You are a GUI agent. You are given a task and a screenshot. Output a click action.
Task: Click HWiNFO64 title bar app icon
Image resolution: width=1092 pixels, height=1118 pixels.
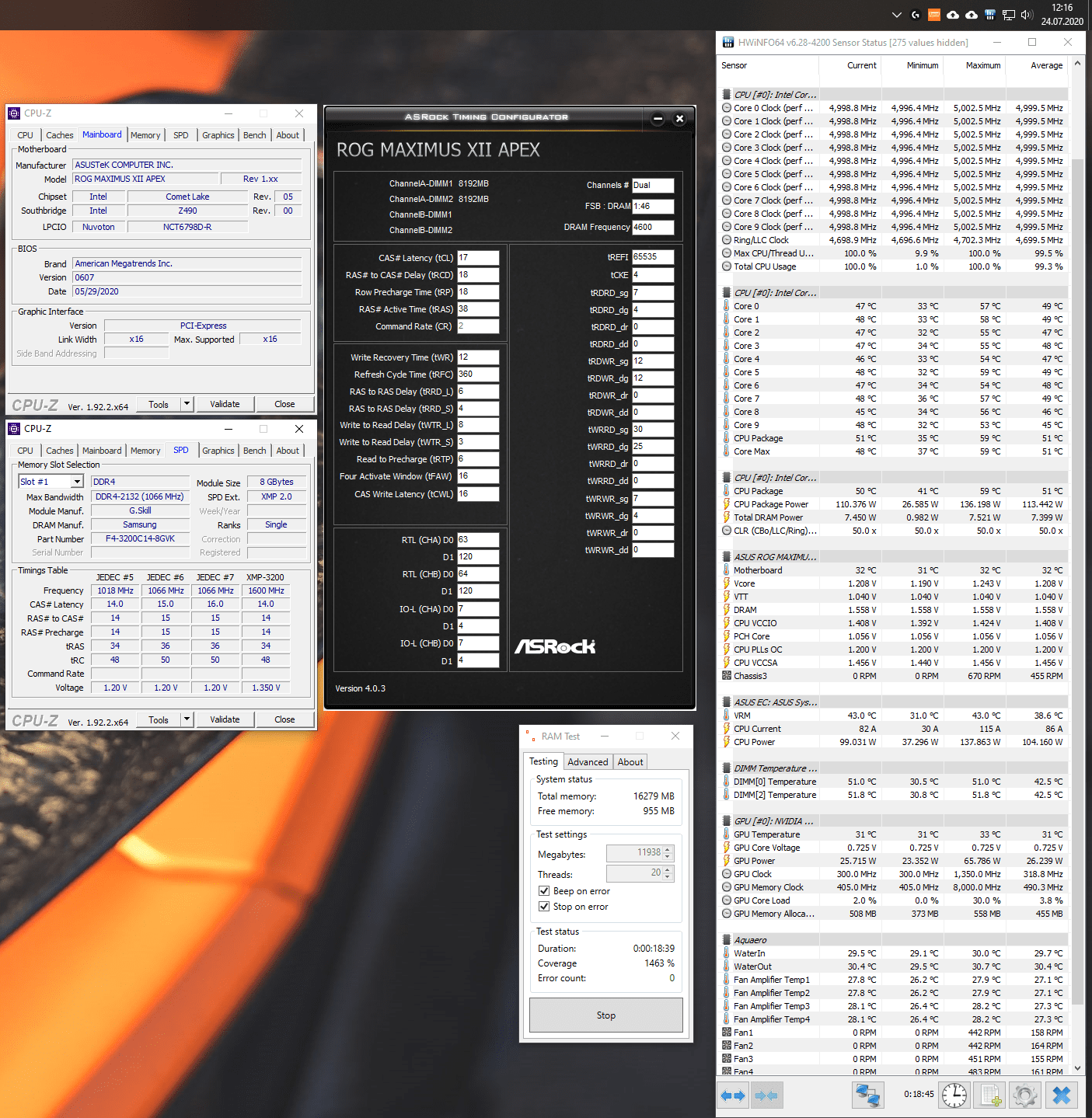click(728, 42)
